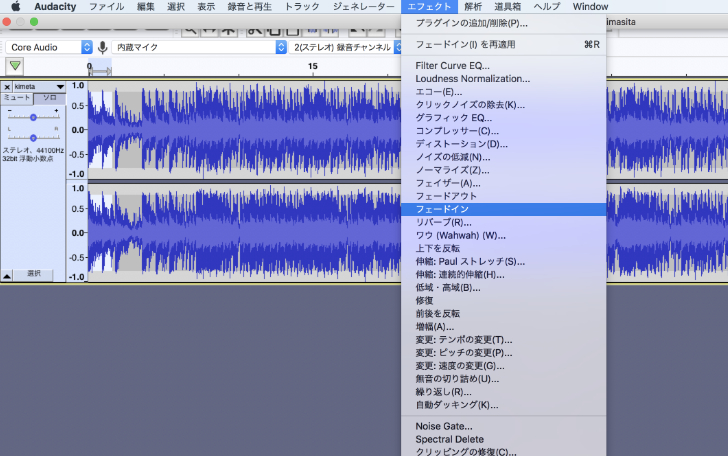Select Loudness Normalization... effect

504,78
